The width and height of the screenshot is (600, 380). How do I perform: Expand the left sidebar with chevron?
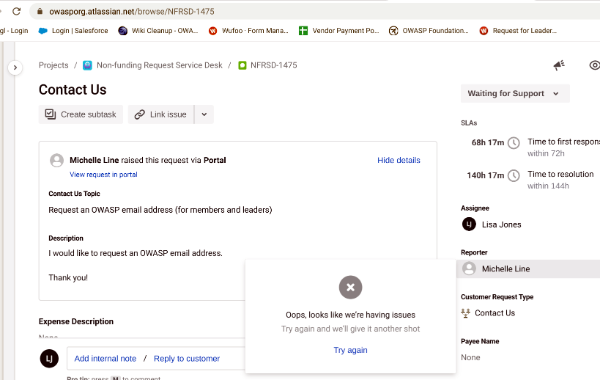(15, 68)
